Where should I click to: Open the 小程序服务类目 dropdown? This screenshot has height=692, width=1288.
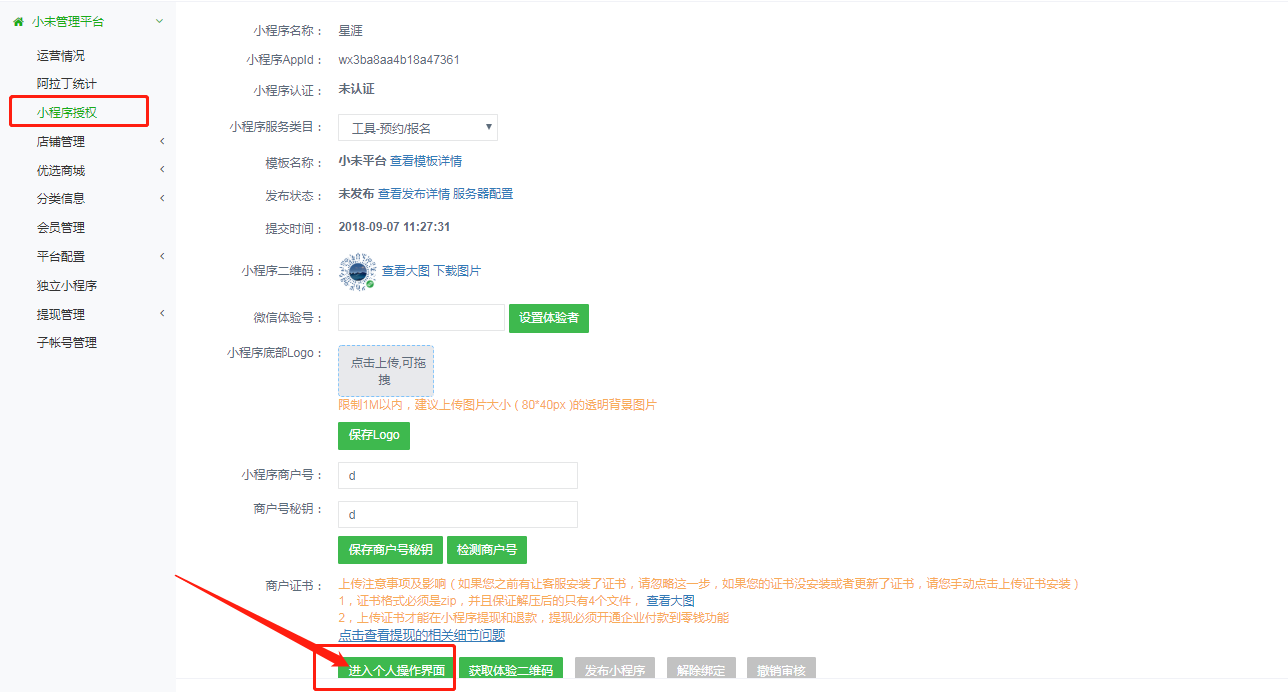tap(418, 128)
